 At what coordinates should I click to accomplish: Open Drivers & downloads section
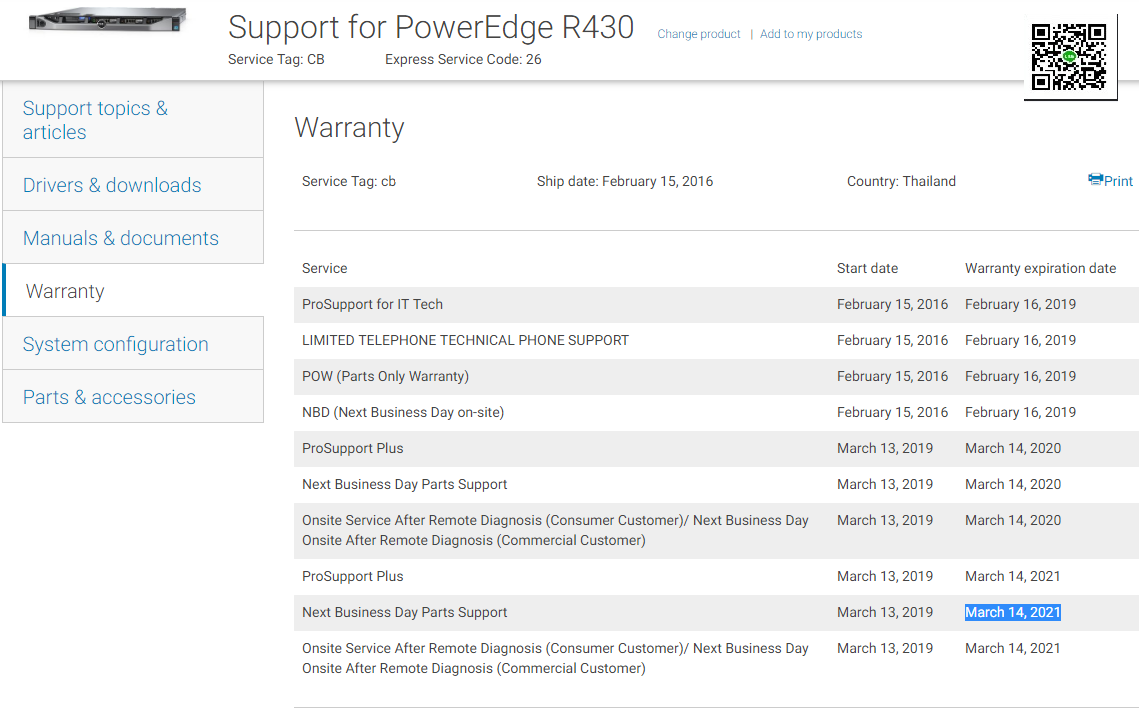pos(133,185)
